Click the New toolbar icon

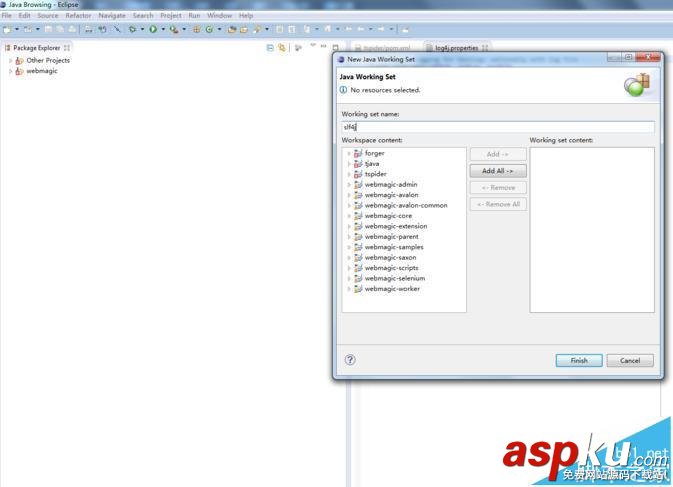click(x=7, y=29)
